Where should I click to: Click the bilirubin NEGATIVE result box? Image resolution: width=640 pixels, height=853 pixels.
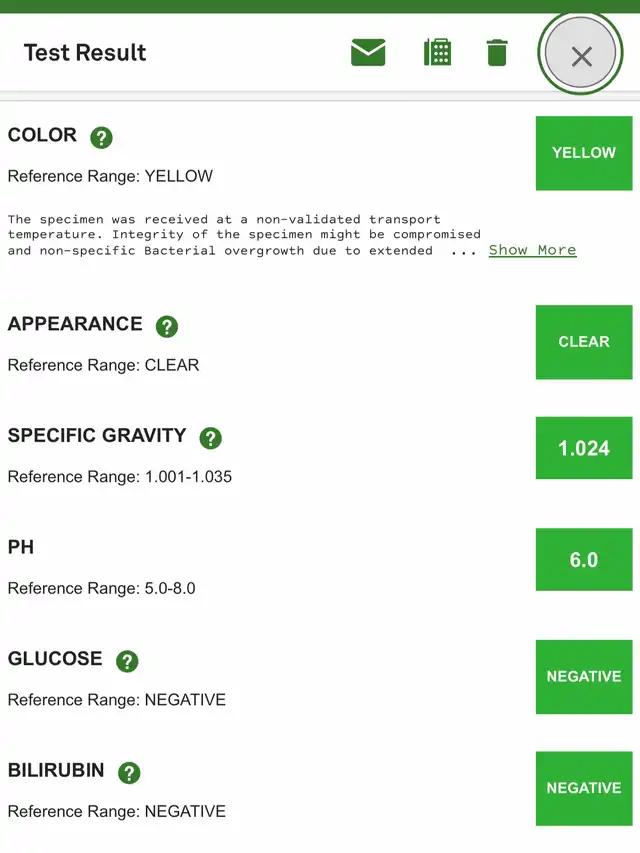(584, 788)
